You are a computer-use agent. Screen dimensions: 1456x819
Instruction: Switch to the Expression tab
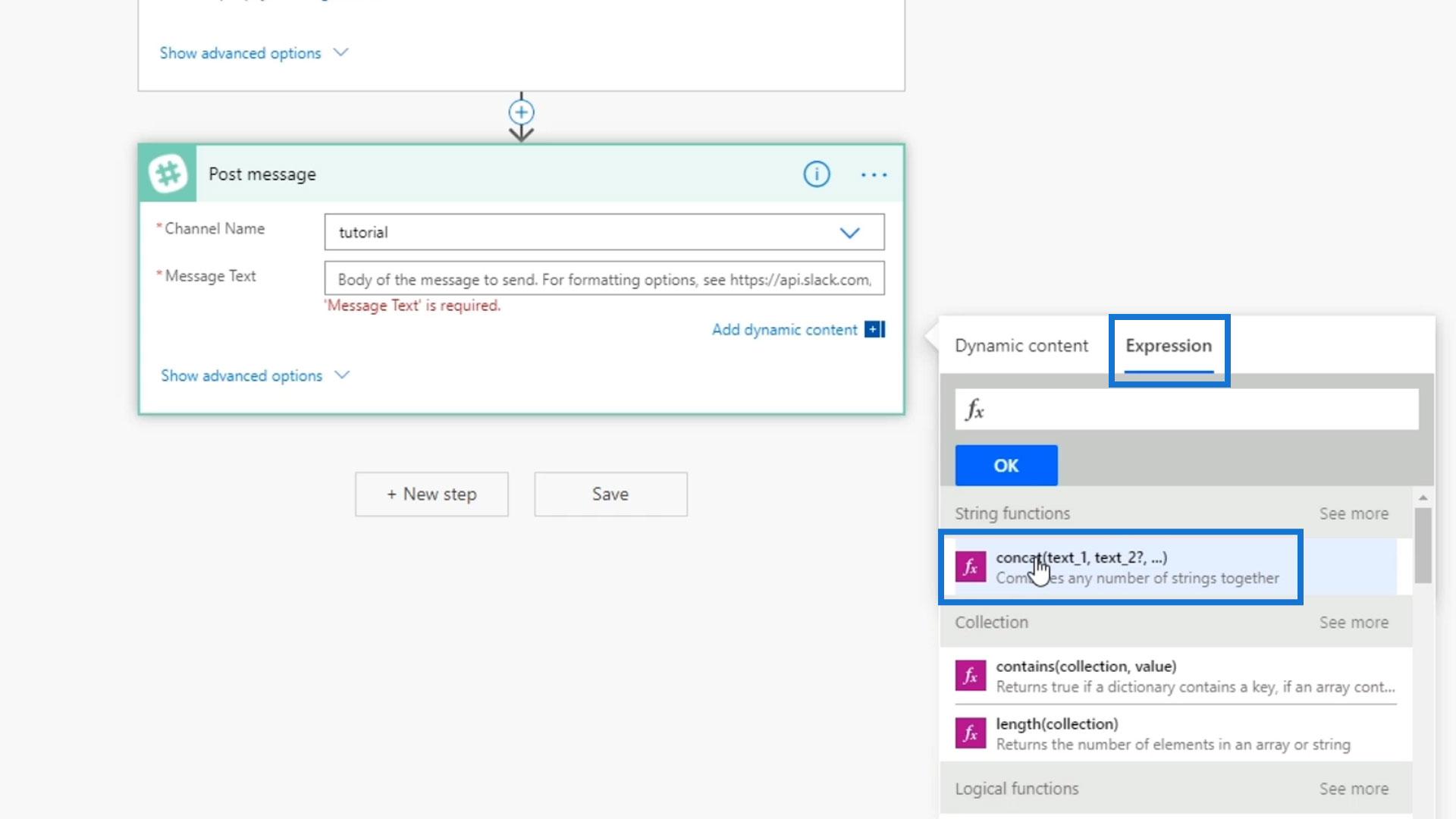[x=1168, y=346]
